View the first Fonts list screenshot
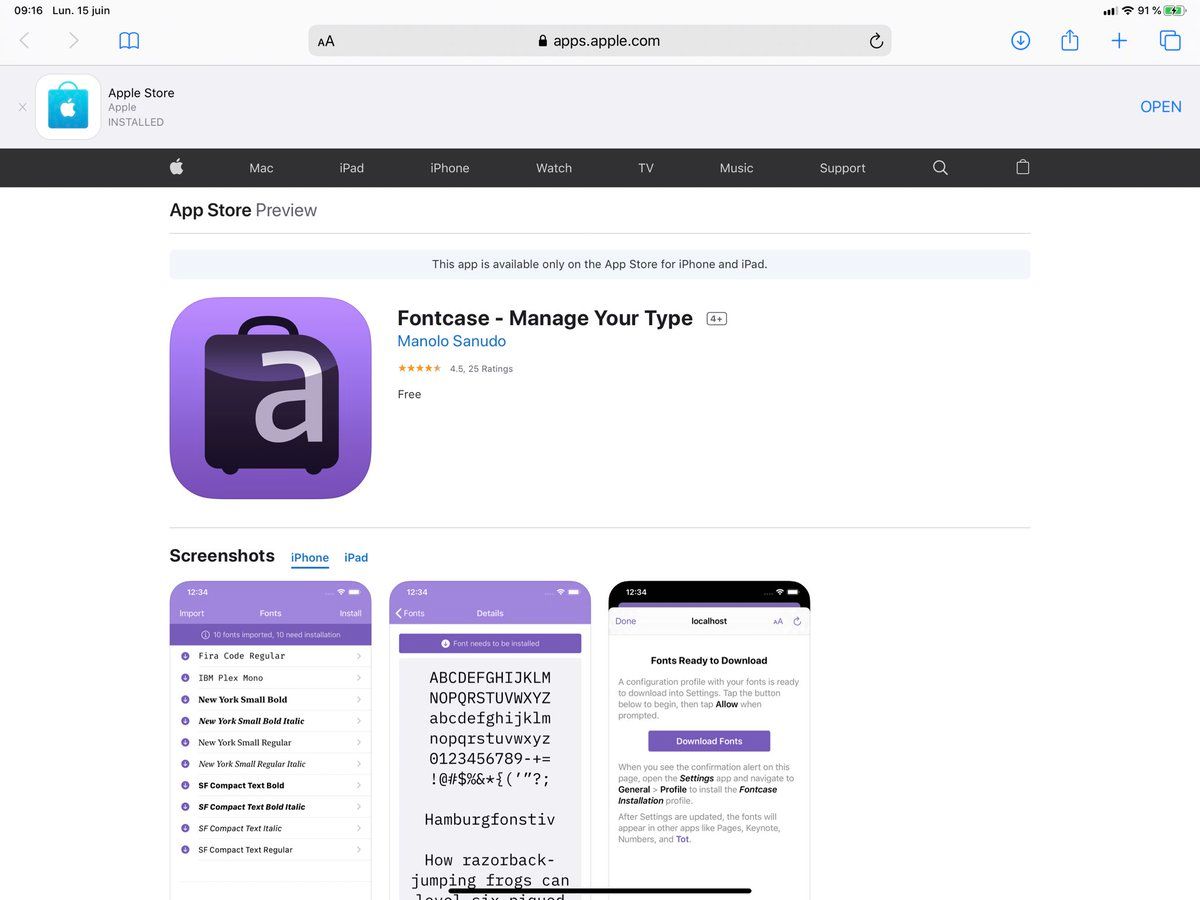The width and height of the screenshot is (1200, 900). (270, 740)
